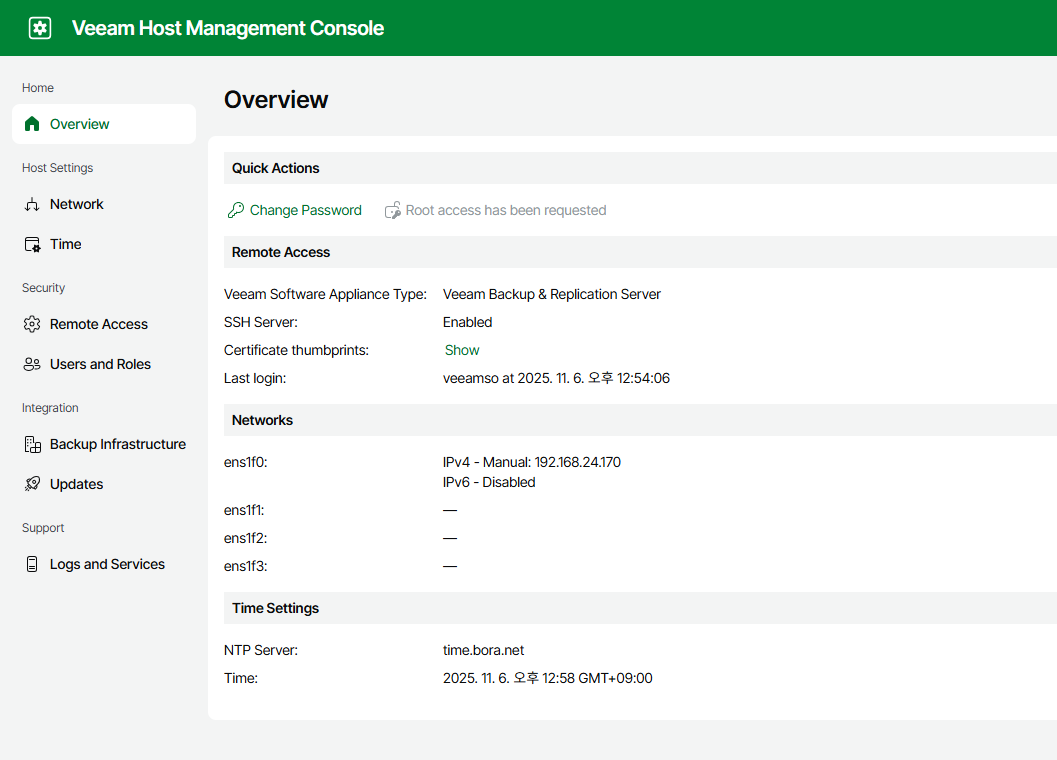Click the 'Home' sidebar group label

(x=38, y=88)
